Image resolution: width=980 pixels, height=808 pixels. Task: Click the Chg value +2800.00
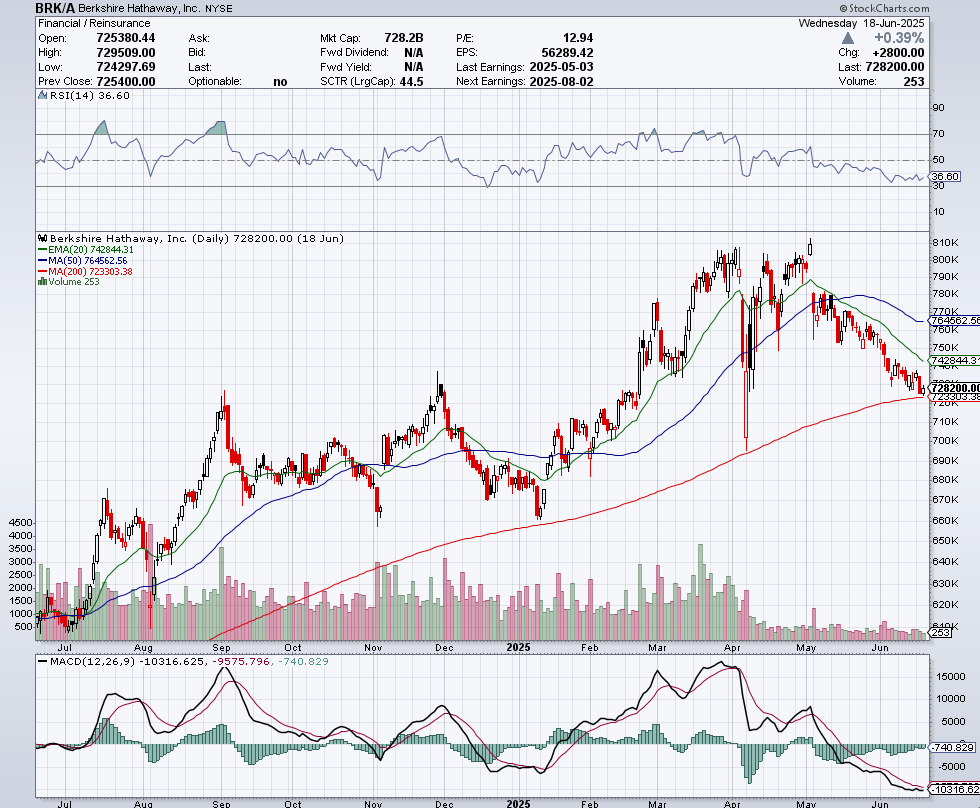pos(899,52)
